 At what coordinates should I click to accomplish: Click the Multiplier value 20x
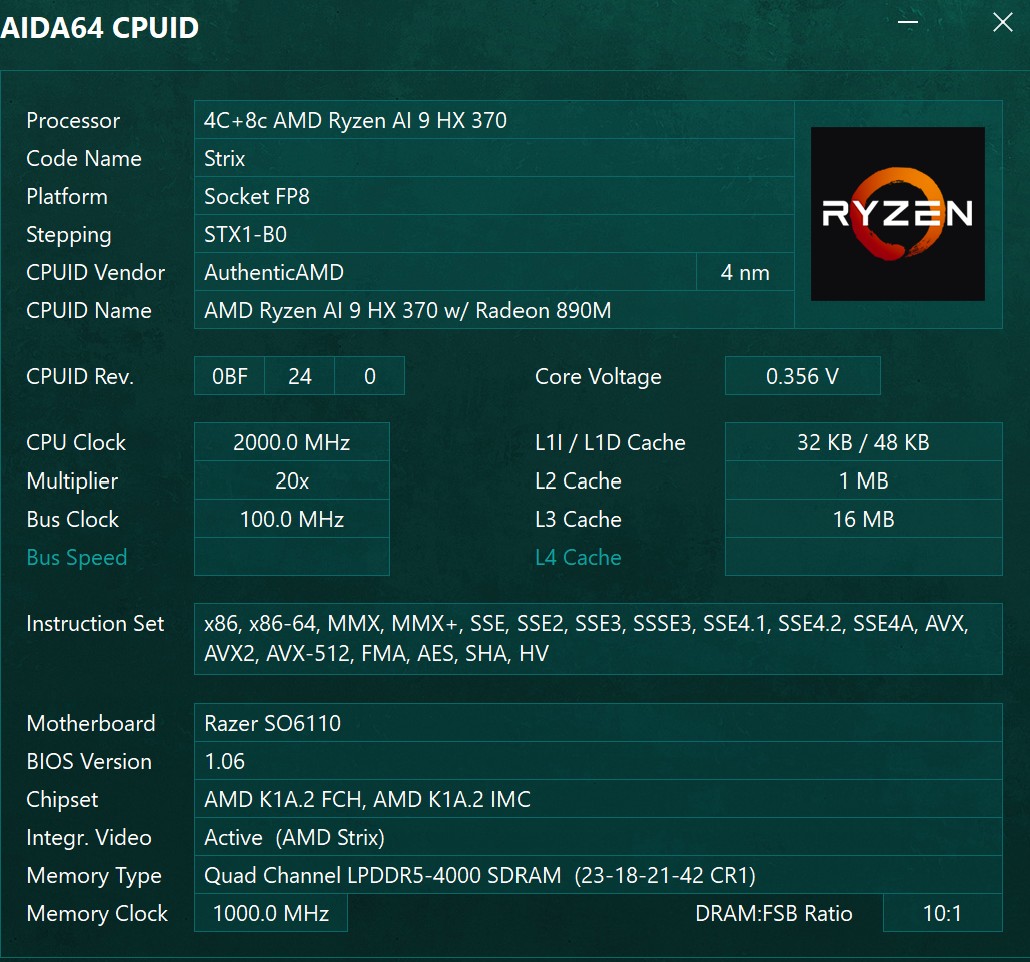pos(292,480)
